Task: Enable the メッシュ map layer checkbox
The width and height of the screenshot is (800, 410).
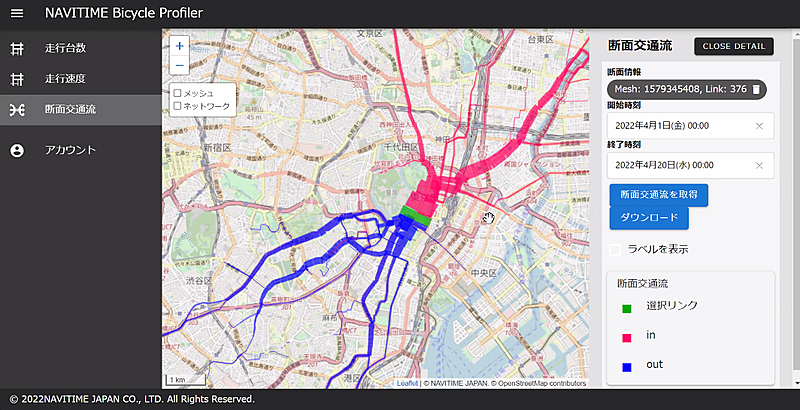Action: pyautogui.click(x=178, y=93)
